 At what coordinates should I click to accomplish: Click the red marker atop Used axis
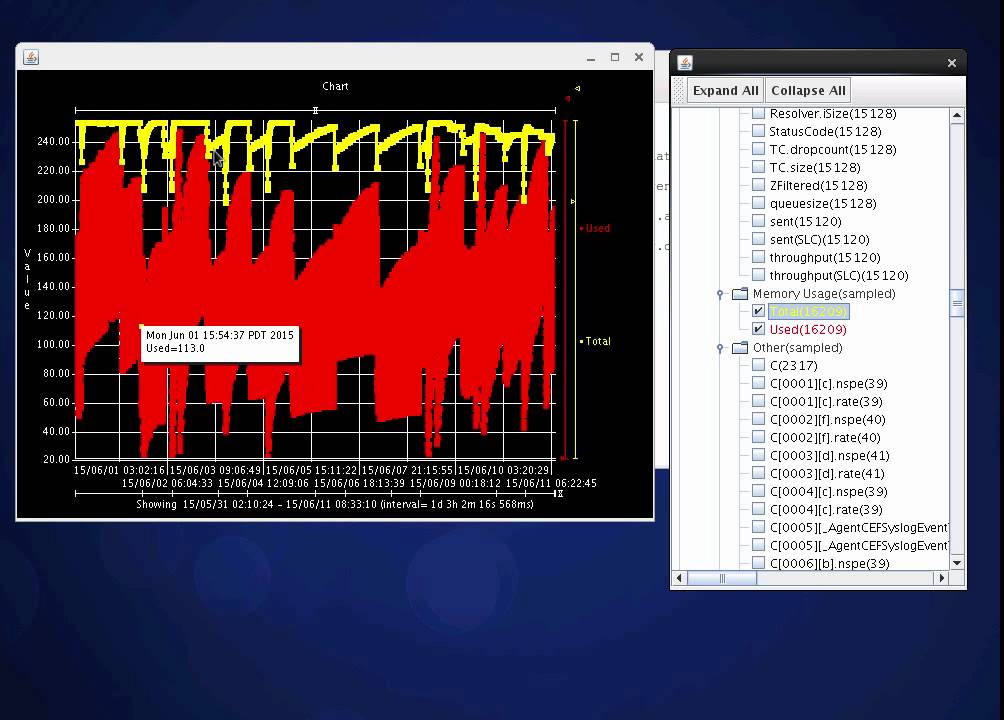point(567,99)
